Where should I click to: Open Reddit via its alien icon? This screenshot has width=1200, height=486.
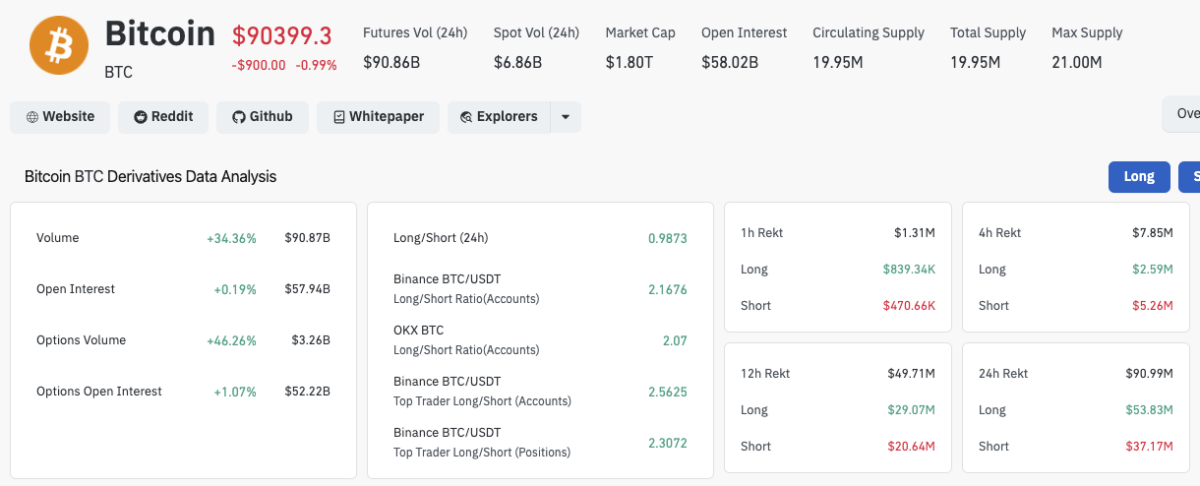140,117
